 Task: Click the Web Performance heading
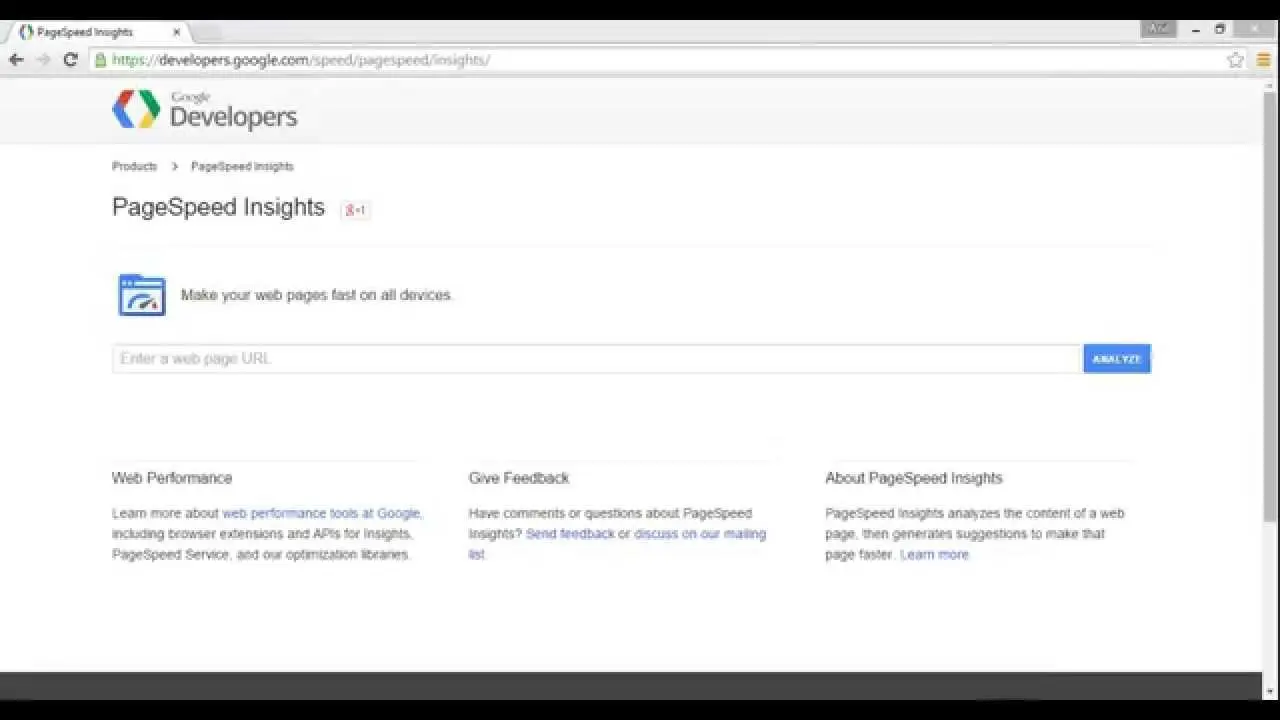pyautogui.click(x=172, y=478)
